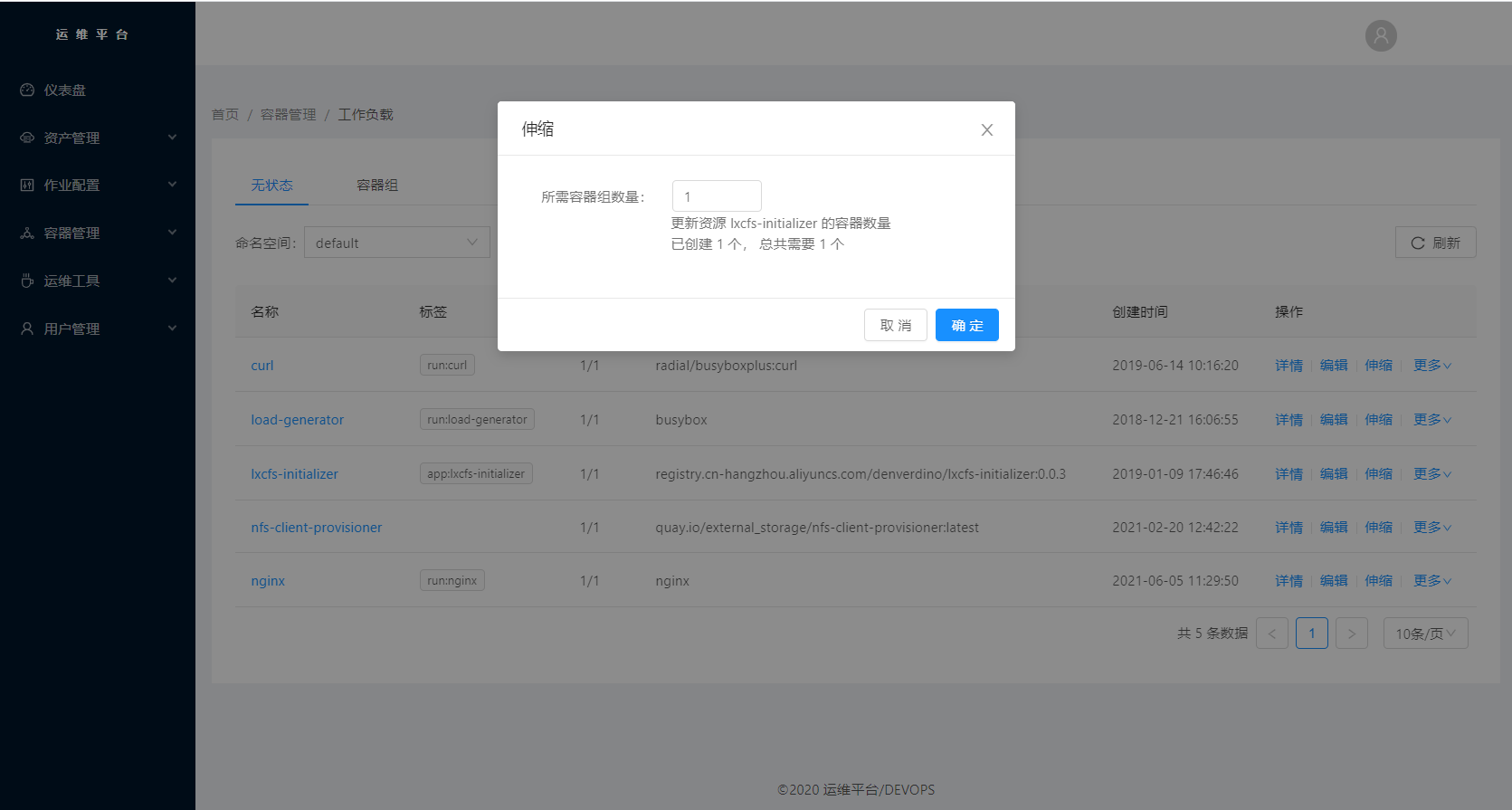Viewport: 1512px width, 810px height.
Task: Open 更多 dropdown for the lxcfs-initializer row
Action: tap(1432, 474)
